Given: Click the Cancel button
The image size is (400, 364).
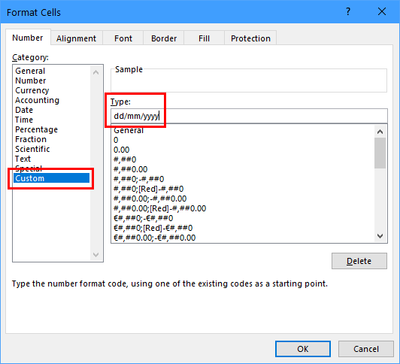Looking at the screenshot, I should click(x=366, y=349).
